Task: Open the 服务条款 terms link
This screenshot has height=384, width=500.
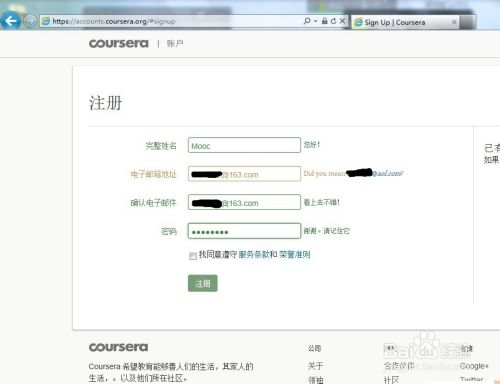Action: (x=254, y=255)
